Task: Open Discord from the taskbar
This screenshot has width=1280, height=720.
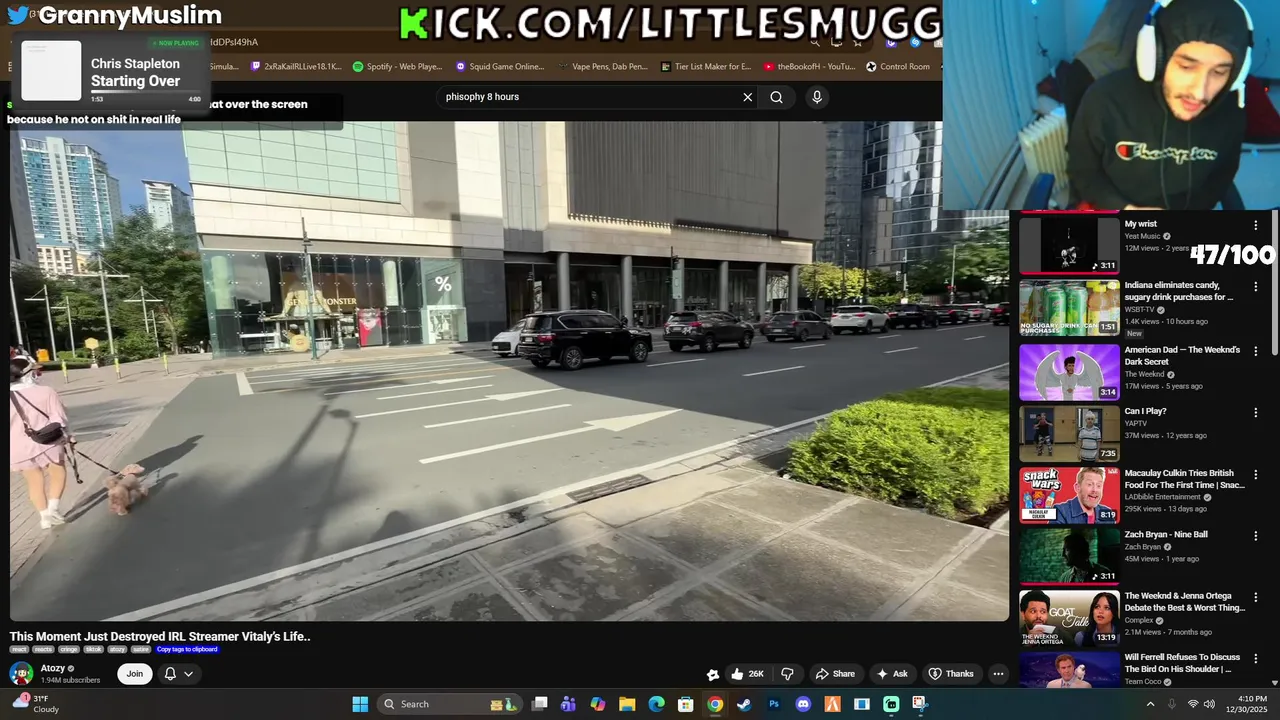Action: tap(803, 704)
